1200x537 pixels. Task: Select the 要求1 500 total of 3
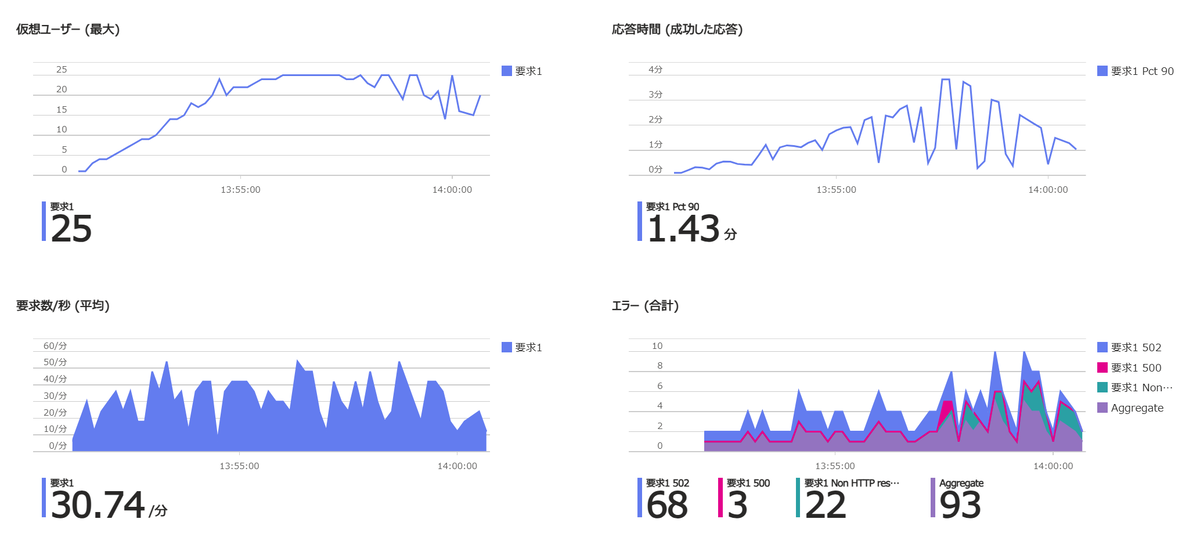pyautogui.click(x=737, y=506)
